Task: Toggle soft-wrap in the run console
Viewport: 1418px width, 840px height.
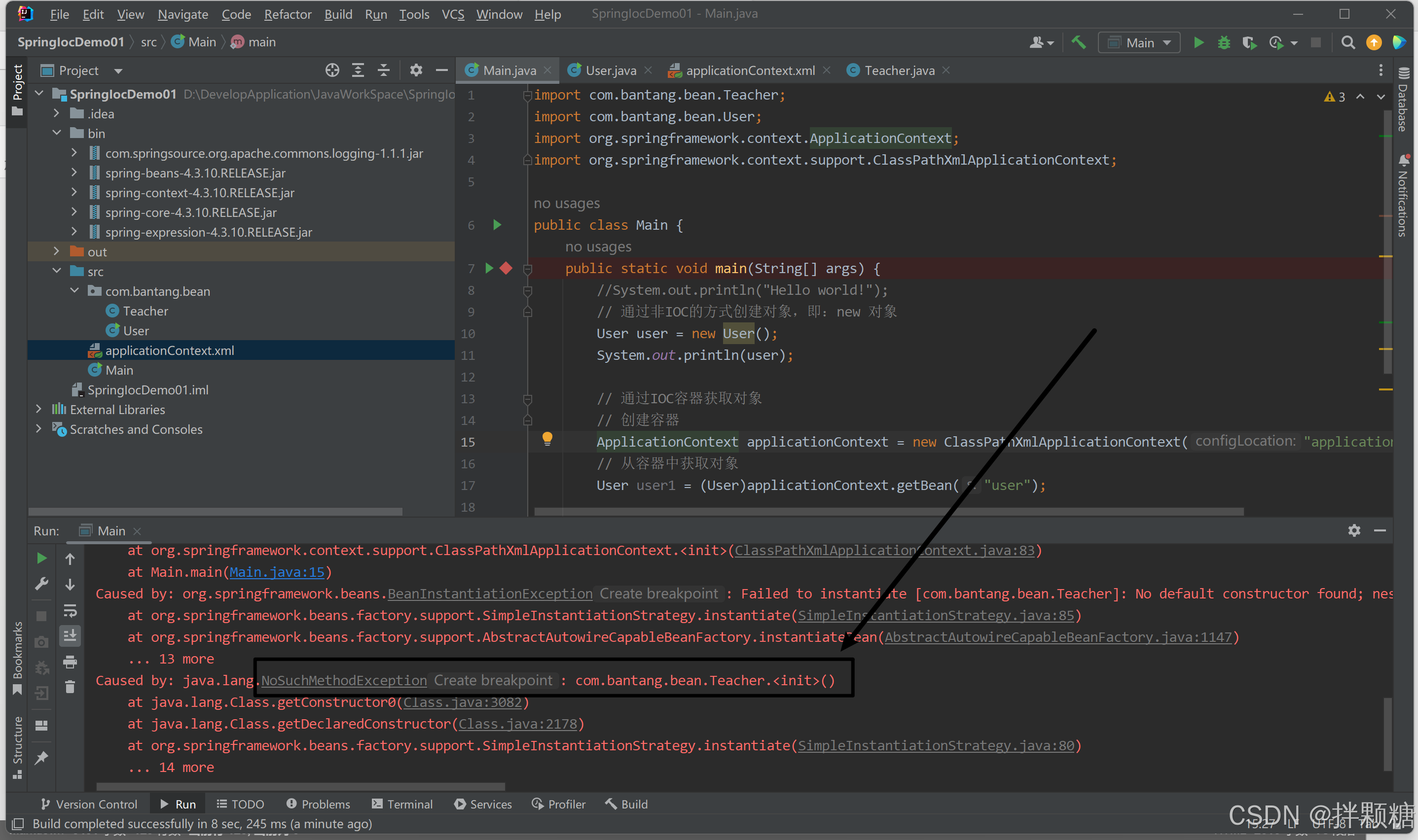Action: click(70, 610)
